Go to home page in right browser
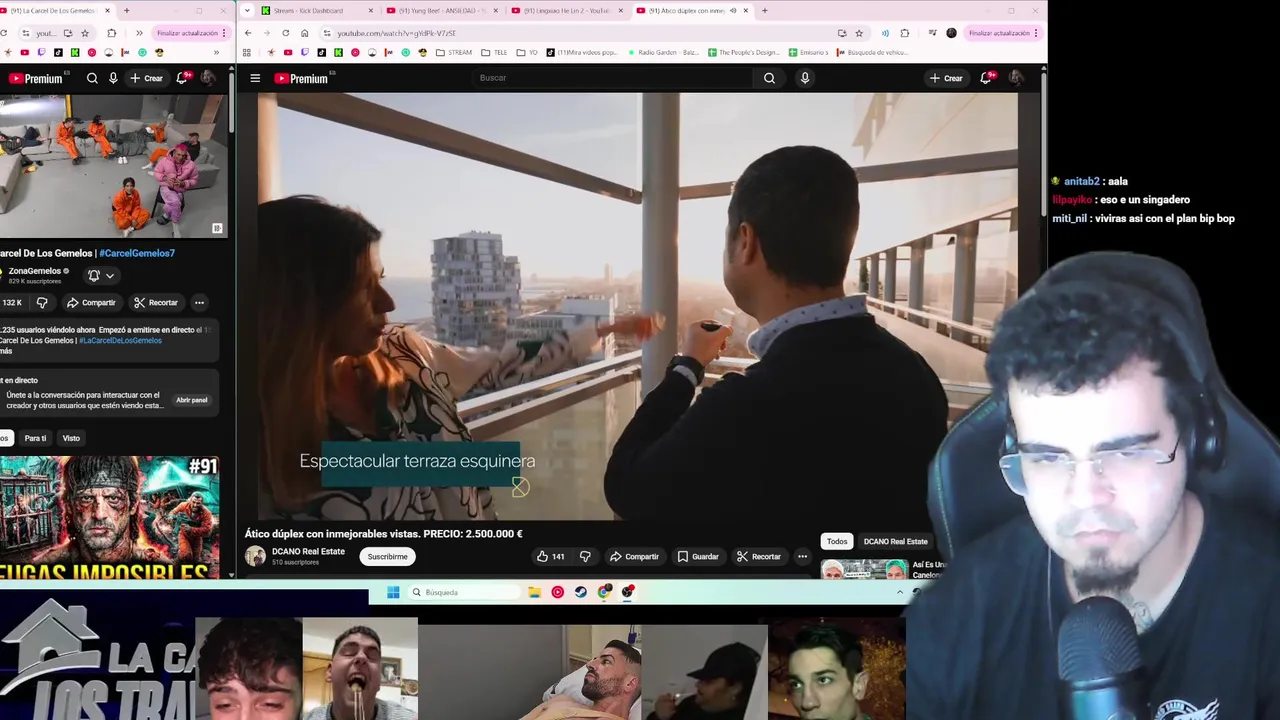This screenshot has width=1280, height=720. coord(304,33)
